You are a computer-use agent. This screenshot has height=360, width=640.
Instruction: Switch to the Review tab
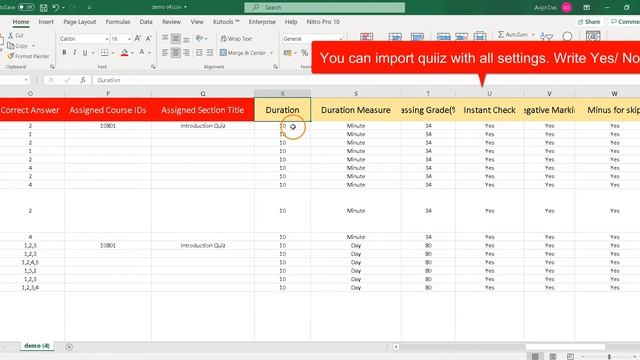click(171, 22)
